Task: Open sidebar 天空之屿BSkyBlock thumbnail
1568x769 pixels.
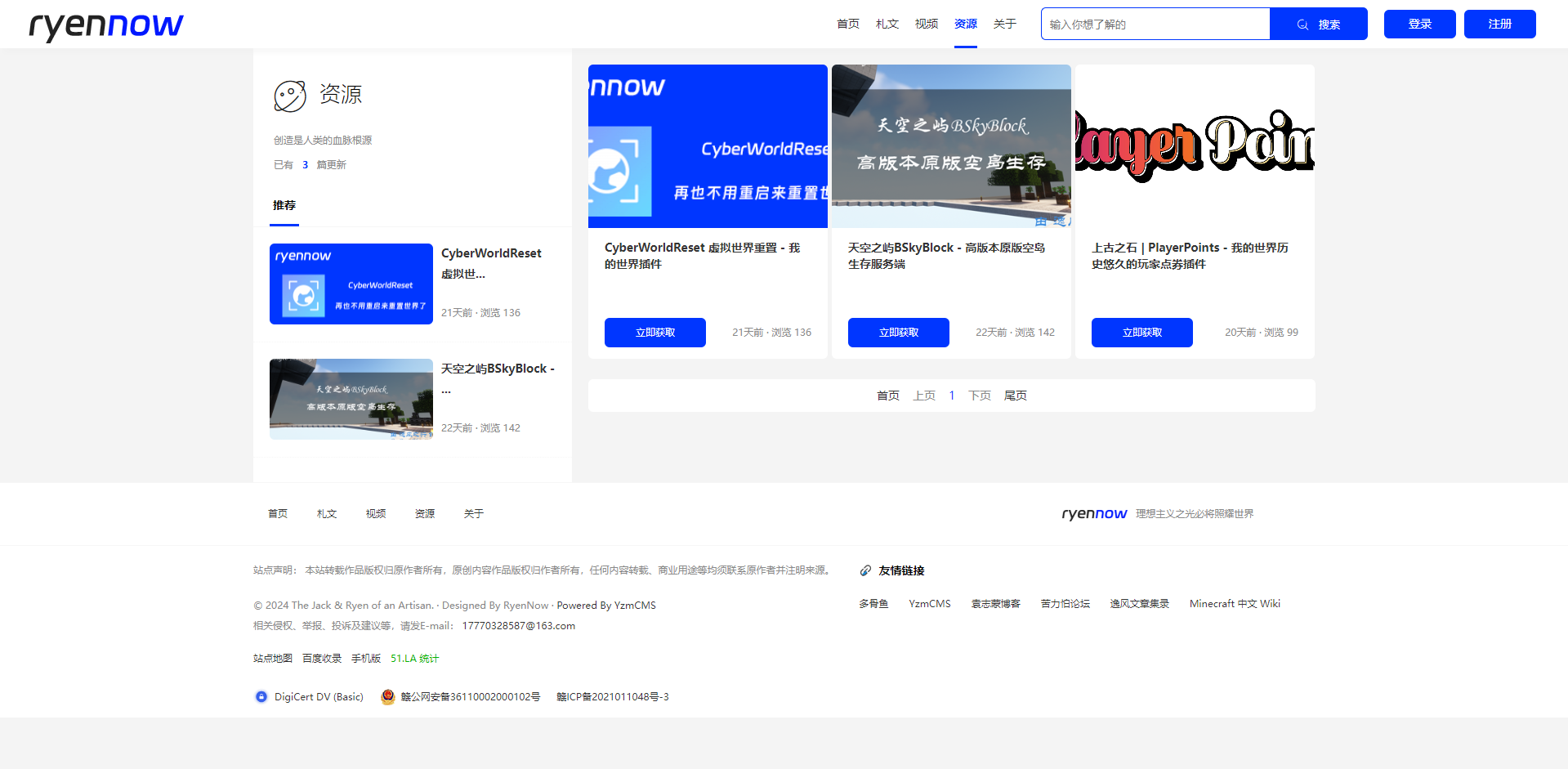Action: coord(351,400)
